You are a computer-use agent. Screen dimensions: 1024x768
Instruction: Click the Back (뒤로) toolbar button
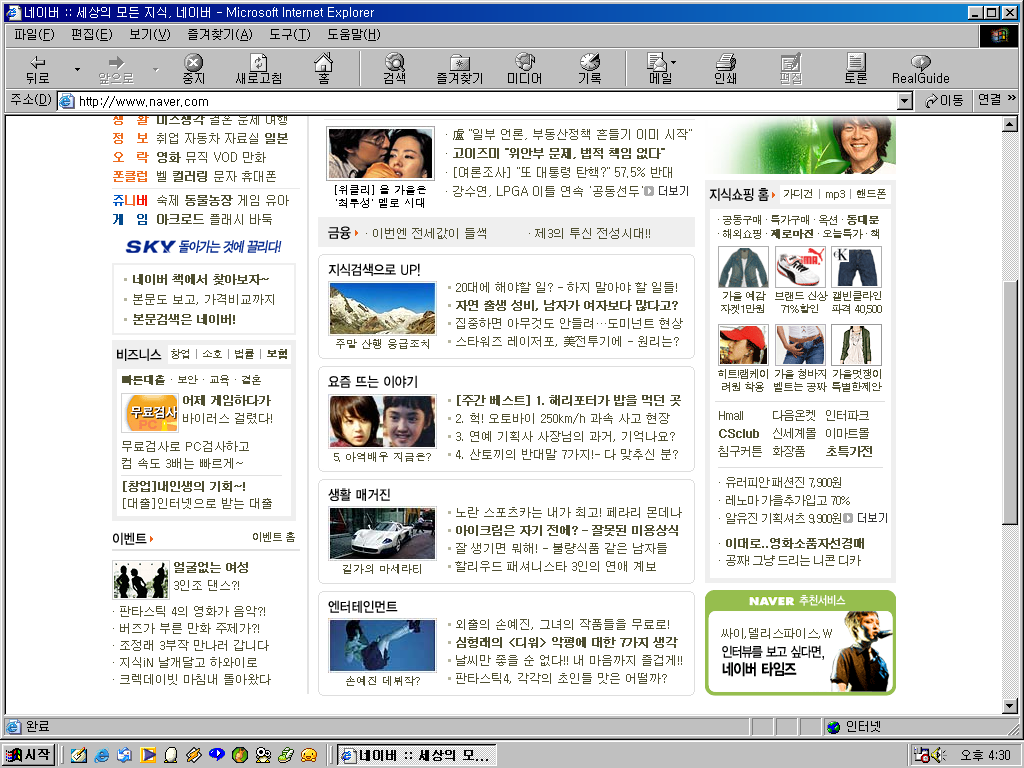[38, 69]
